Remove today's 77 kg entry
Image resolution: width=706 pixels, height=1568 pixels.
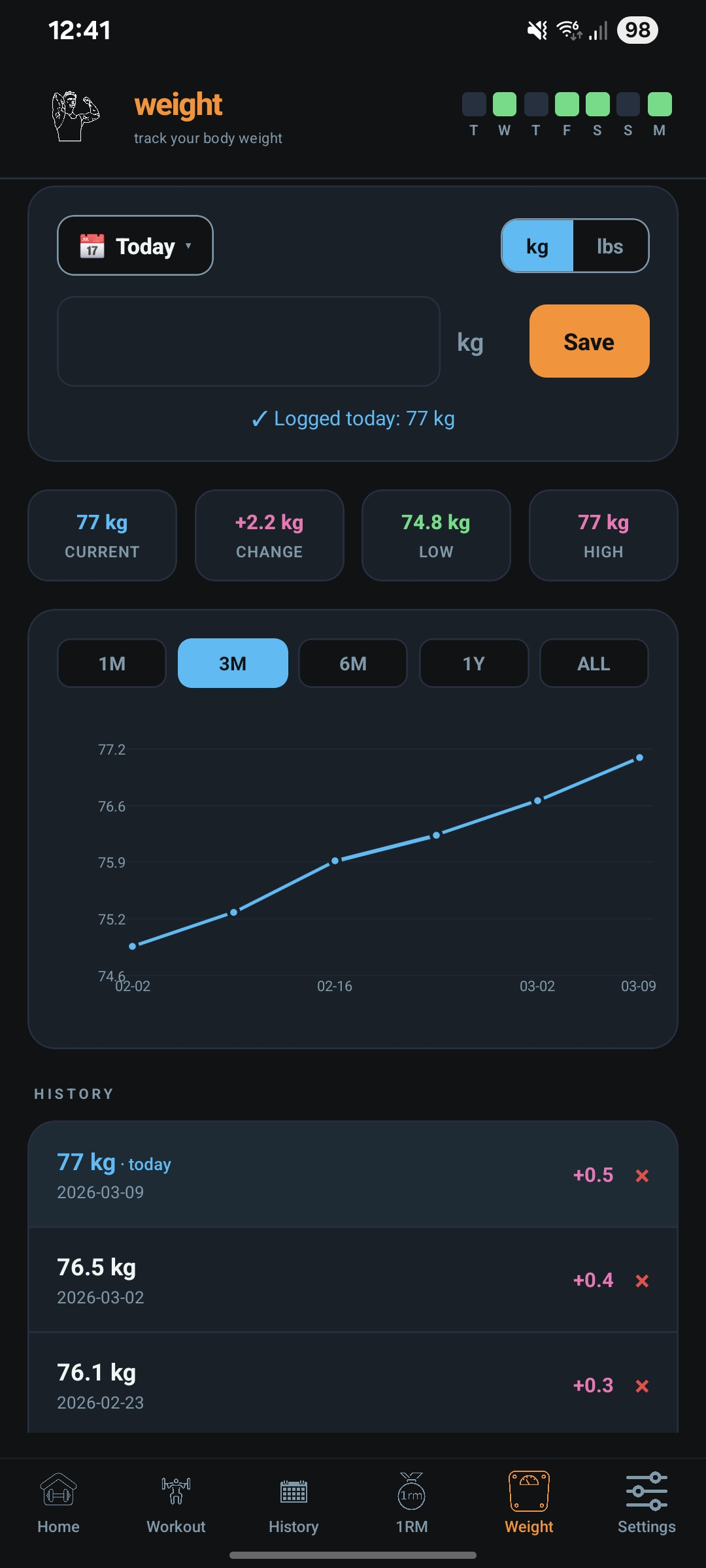click(642, 1175)
